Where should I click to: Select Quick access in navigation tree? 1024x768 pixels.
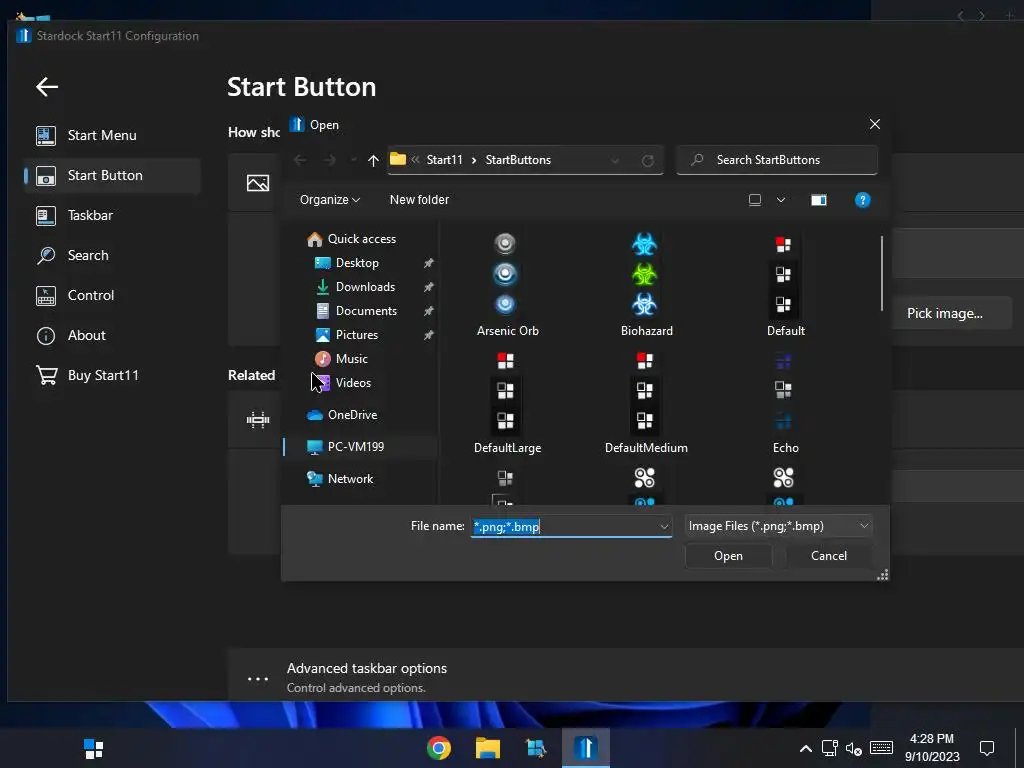(361, 239)
